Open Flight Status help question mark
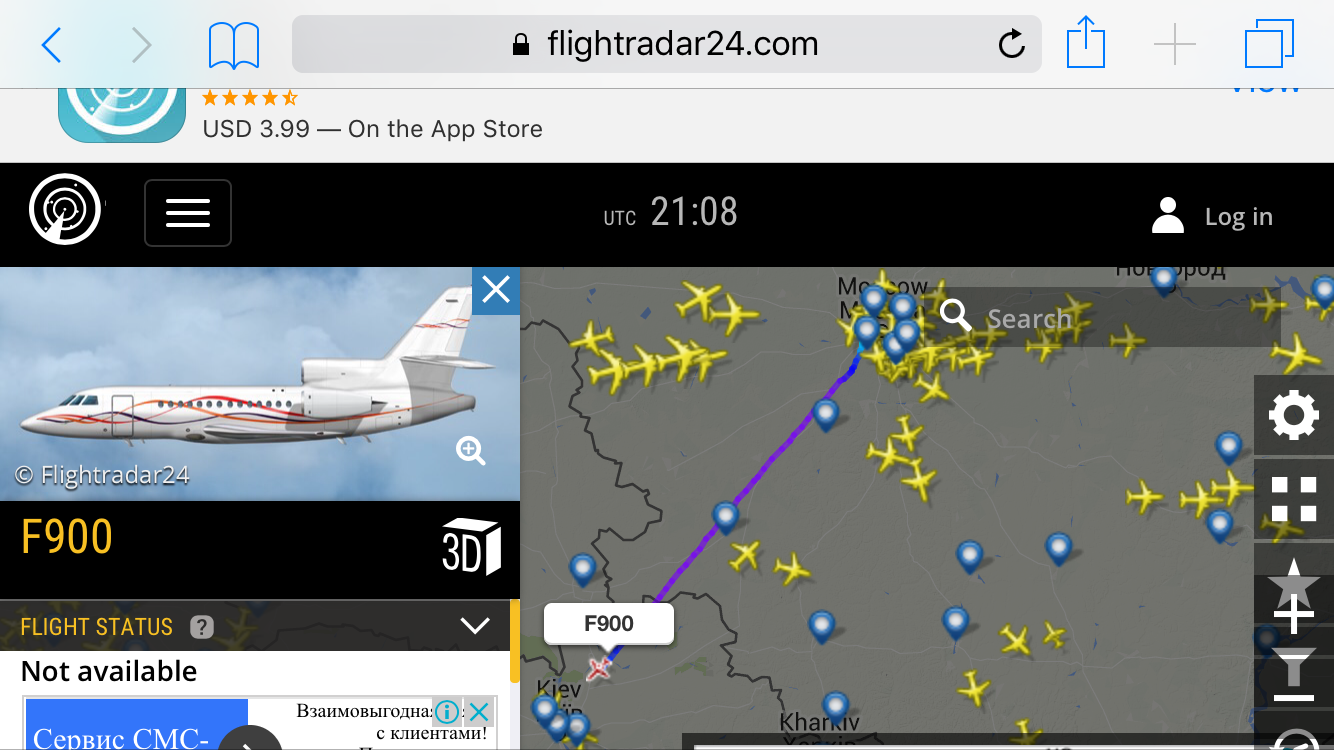 [202, 627]
